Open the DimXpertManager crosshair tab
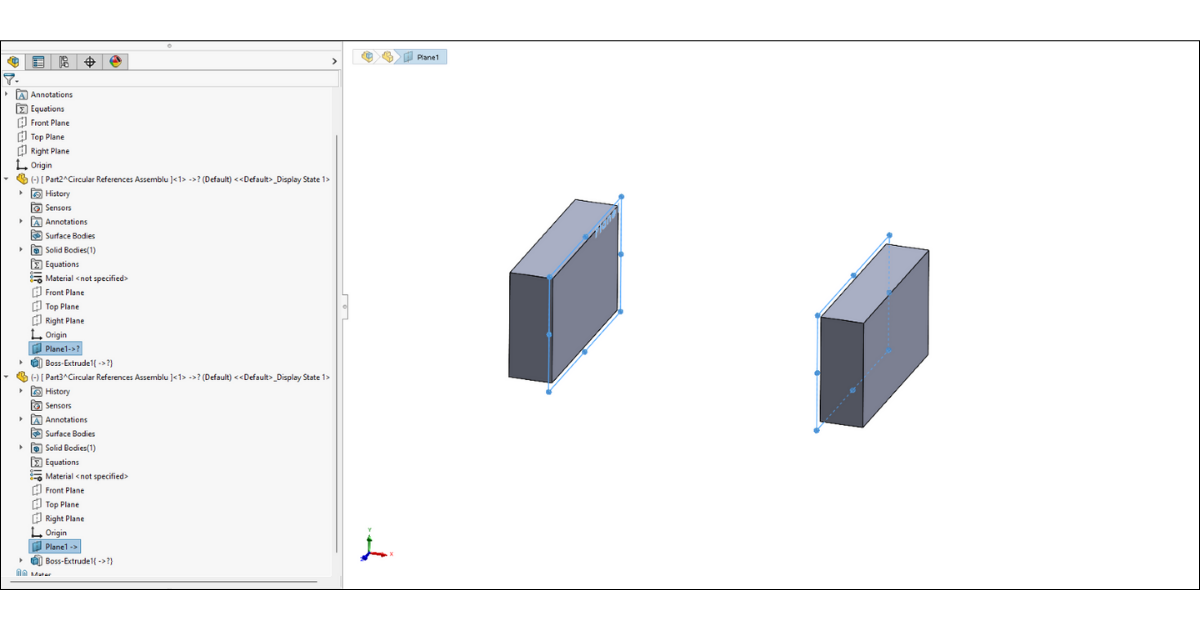This screenshot has height=630, width=1200. pyautogui.click(x=90, y=61)
